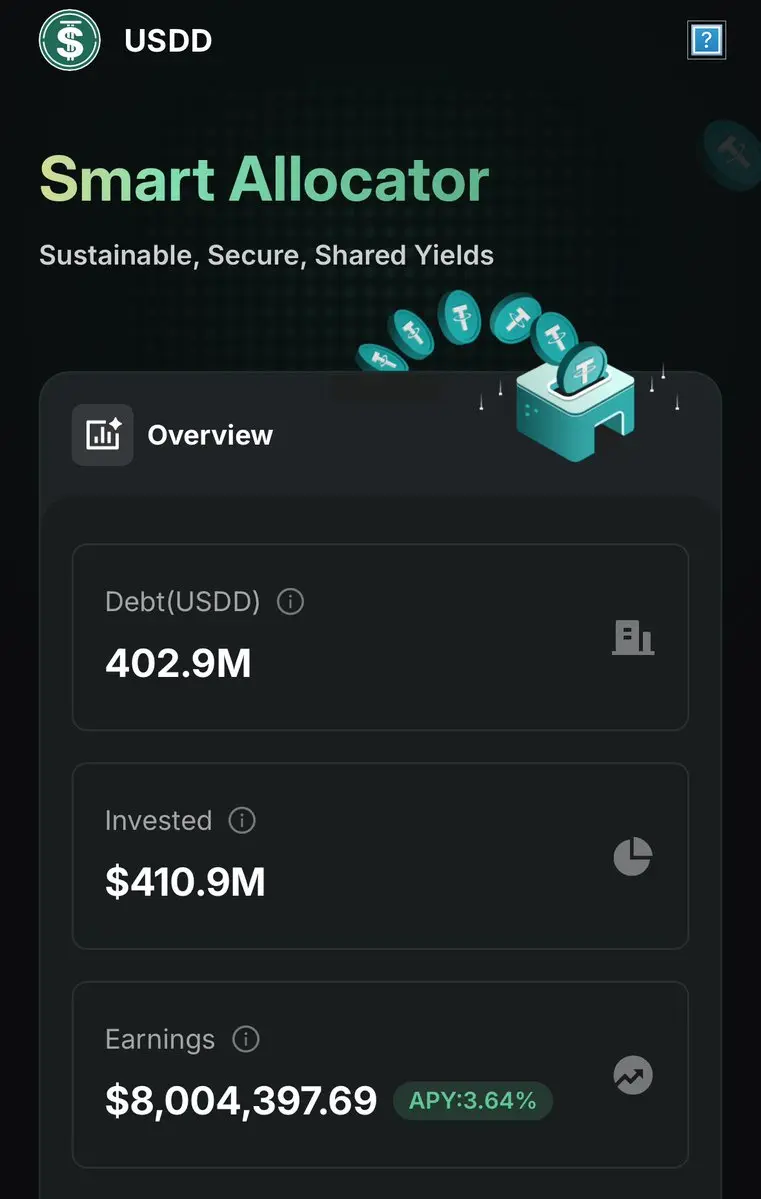Click the Debt info circle icon

point(290,602)
